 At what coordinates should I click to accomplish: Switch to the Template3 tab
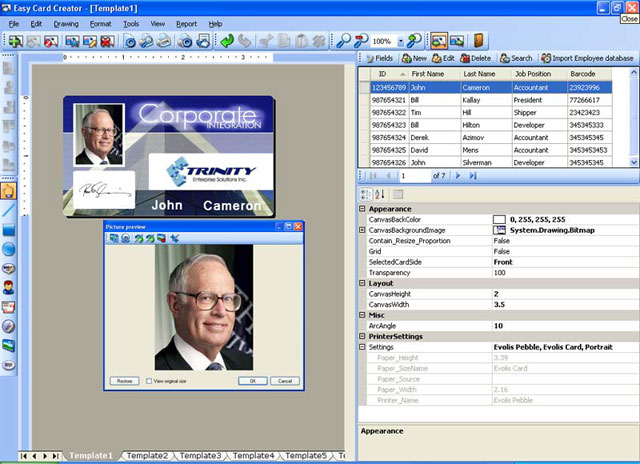[200, 456]
